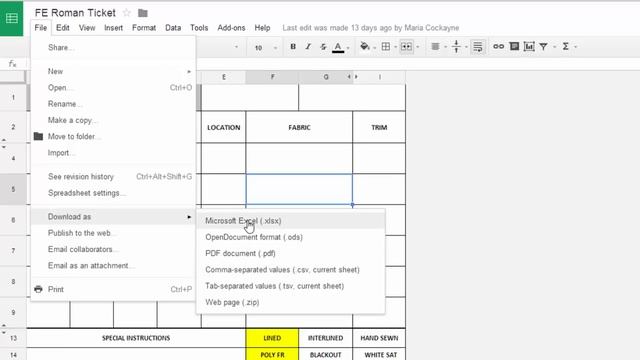
Task: Click the horizontal align icon
Action: tap(435, 47)
